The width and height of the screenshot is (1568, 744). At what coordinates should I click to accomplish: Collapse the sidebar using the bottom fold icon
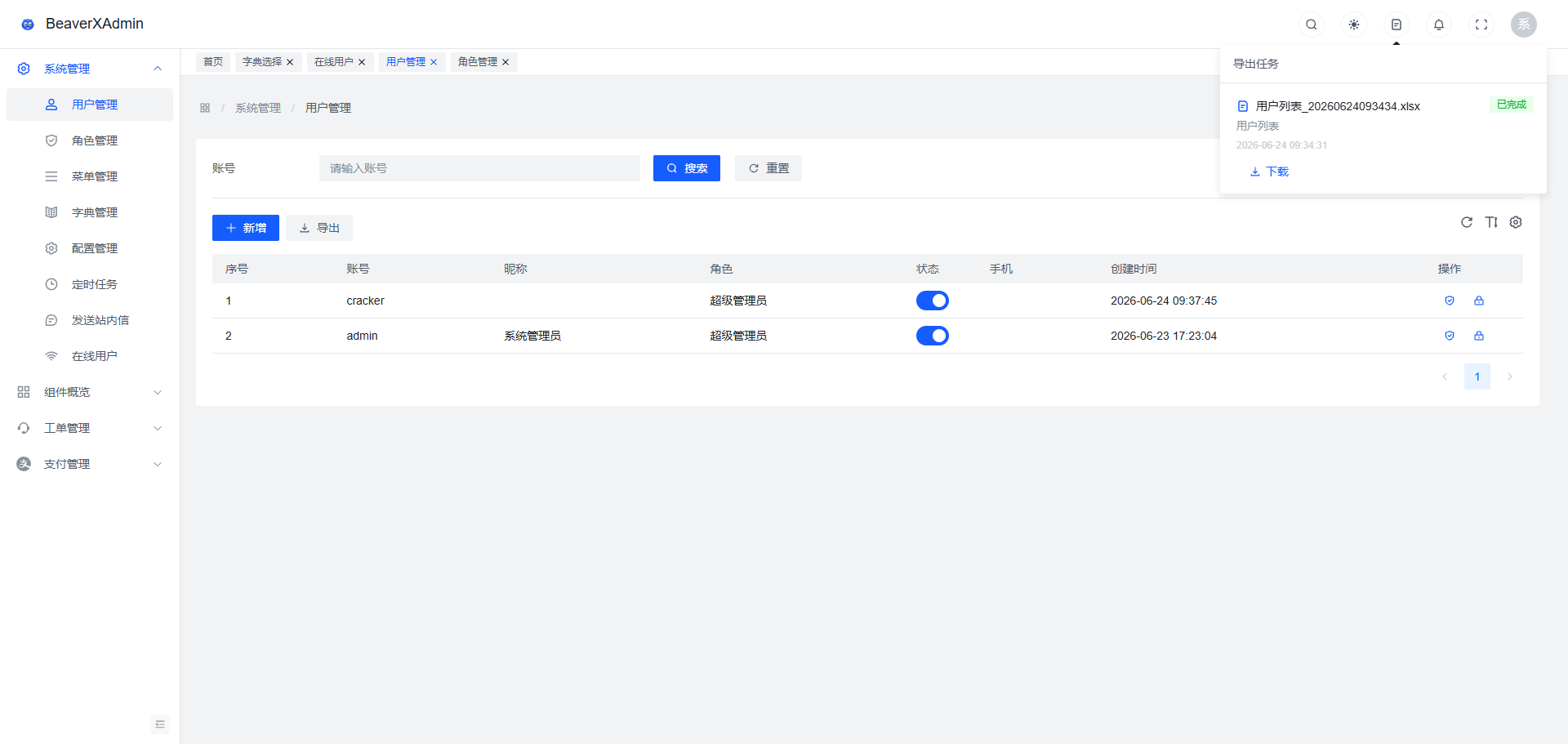click(x=160, y=724)
